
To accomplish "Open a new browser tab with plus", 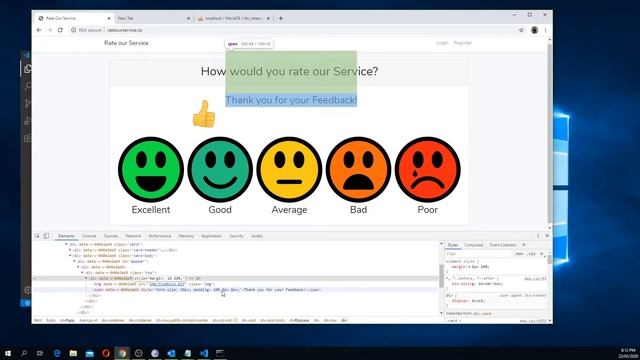I will (281, 18).
